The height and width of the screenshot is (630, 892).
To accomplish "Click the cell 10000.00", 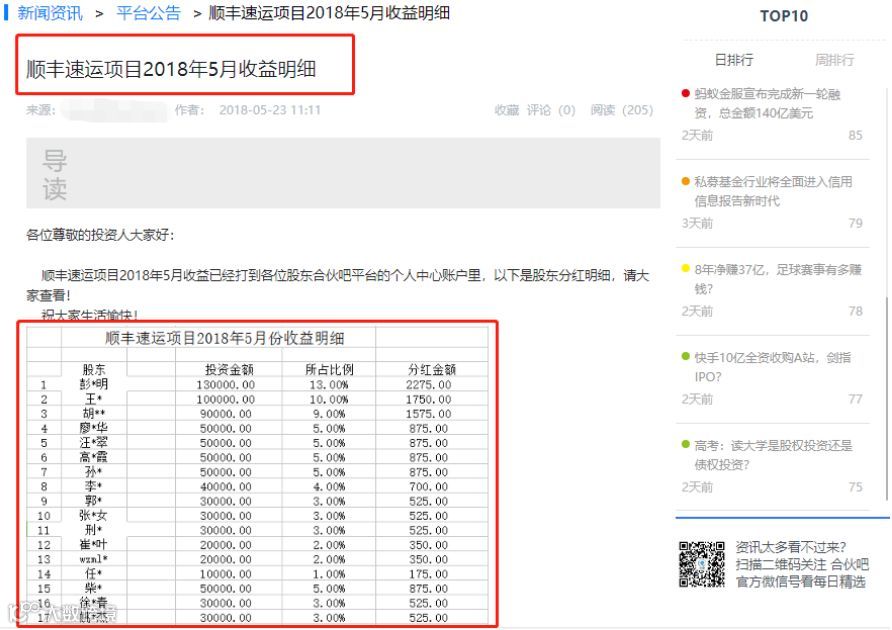I will pyautogui.click(x=226, y=574).
